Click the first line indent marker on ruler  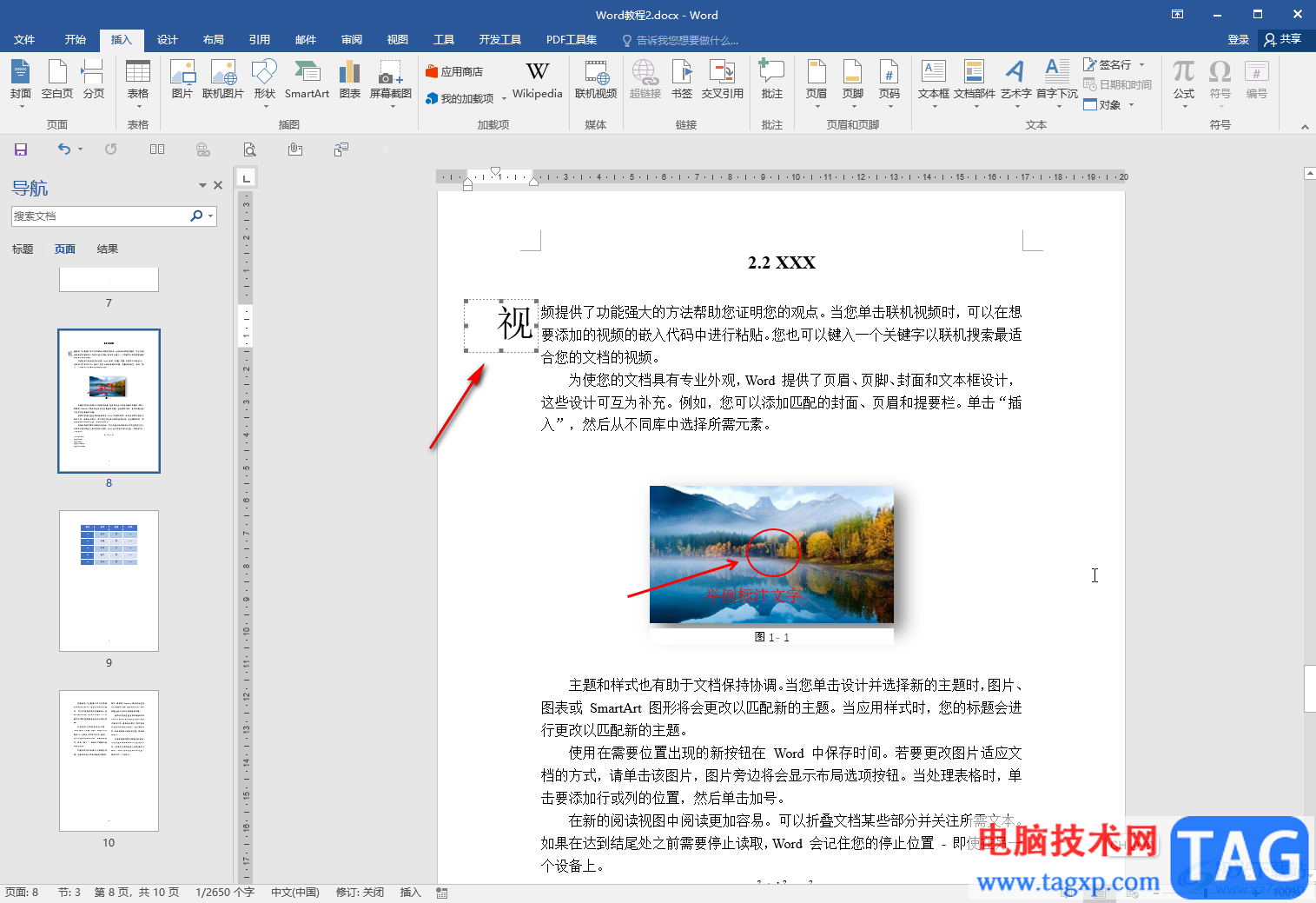click(x=495, y=171)
